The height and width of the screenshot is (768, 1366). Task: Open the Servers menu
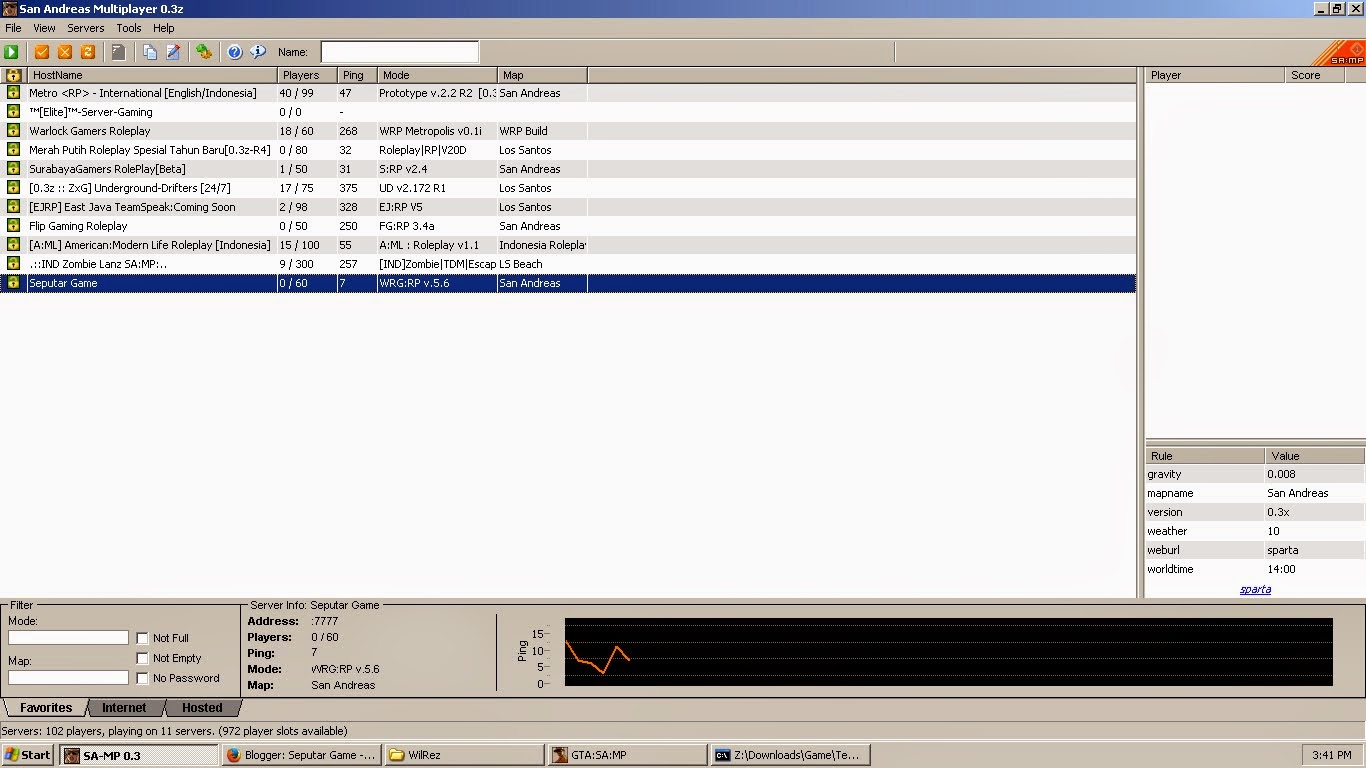[x=86, y=28]
